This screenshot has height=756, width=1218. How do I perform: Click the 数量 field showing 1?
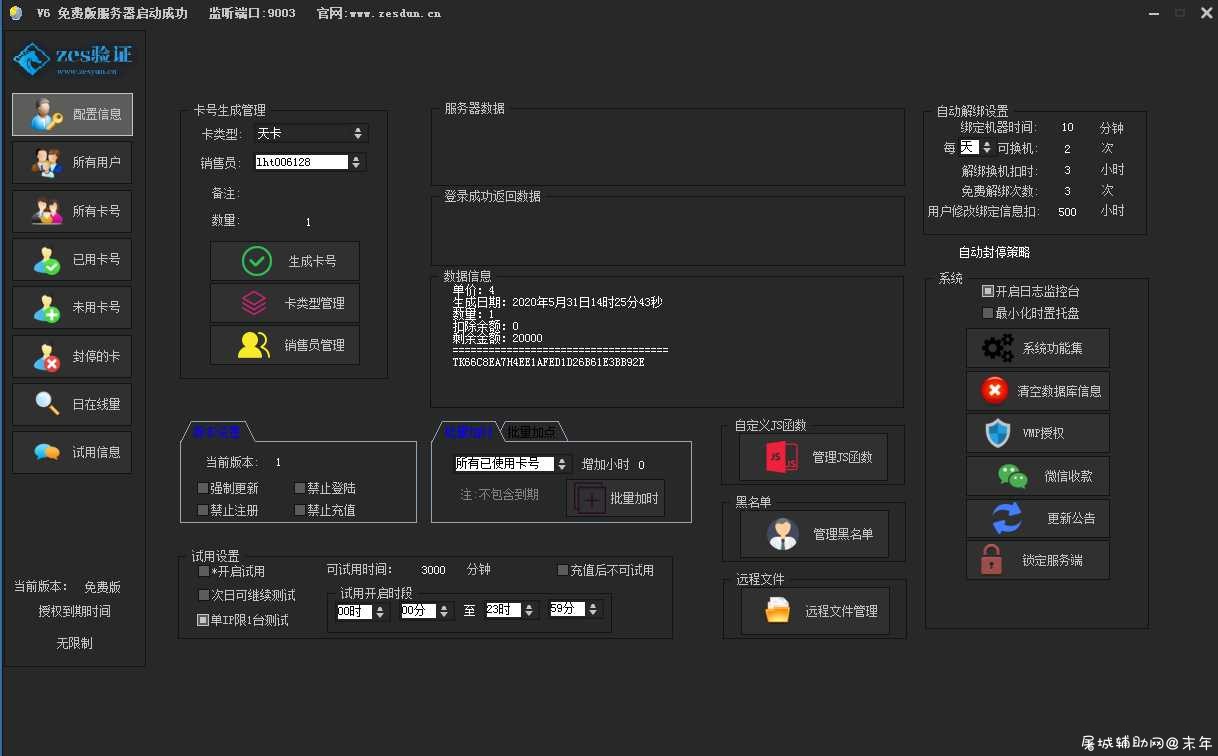pyautogui.click(x=308, y=222)
